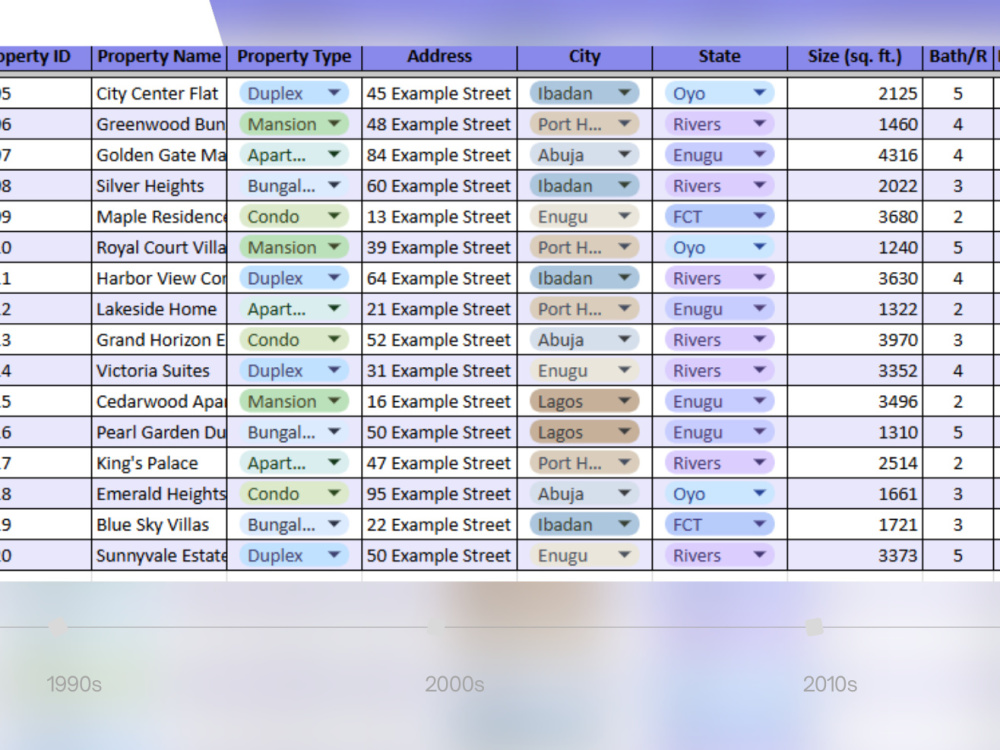Select the King's Palace name cell
This screenshot has width=1000, height=750.
(x=159, y=464)
